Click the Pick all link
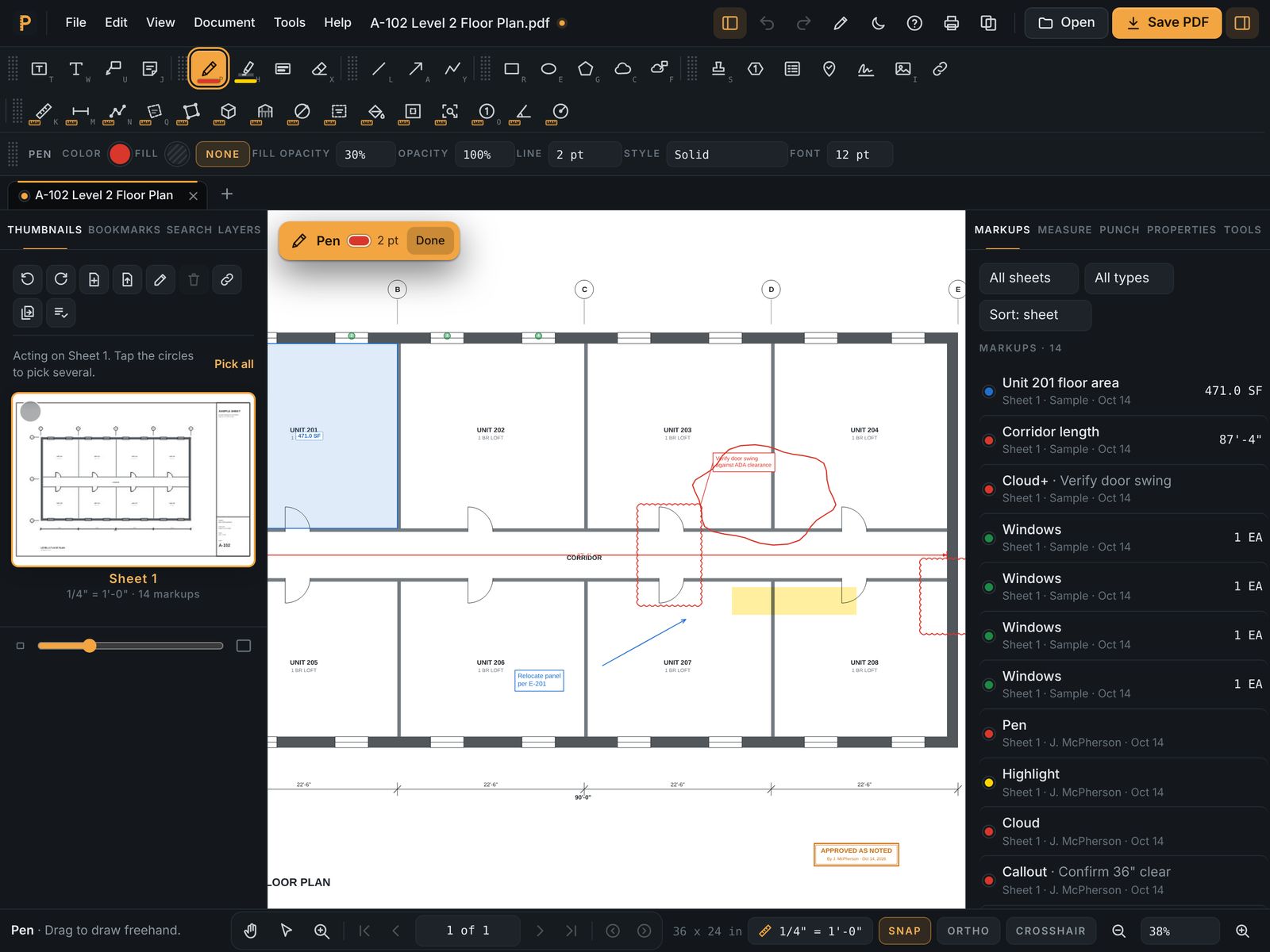Image resolution: width=1270 pixels, height=952 pixels. (234, 364)
